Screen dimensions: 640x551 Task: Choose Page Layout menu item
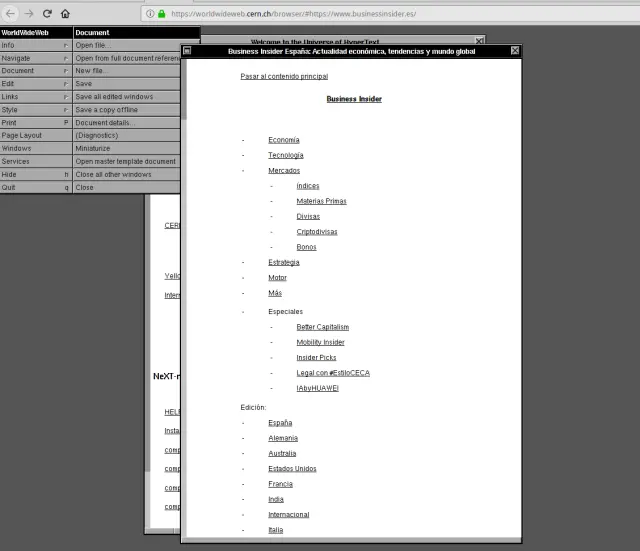pos(36,135)
